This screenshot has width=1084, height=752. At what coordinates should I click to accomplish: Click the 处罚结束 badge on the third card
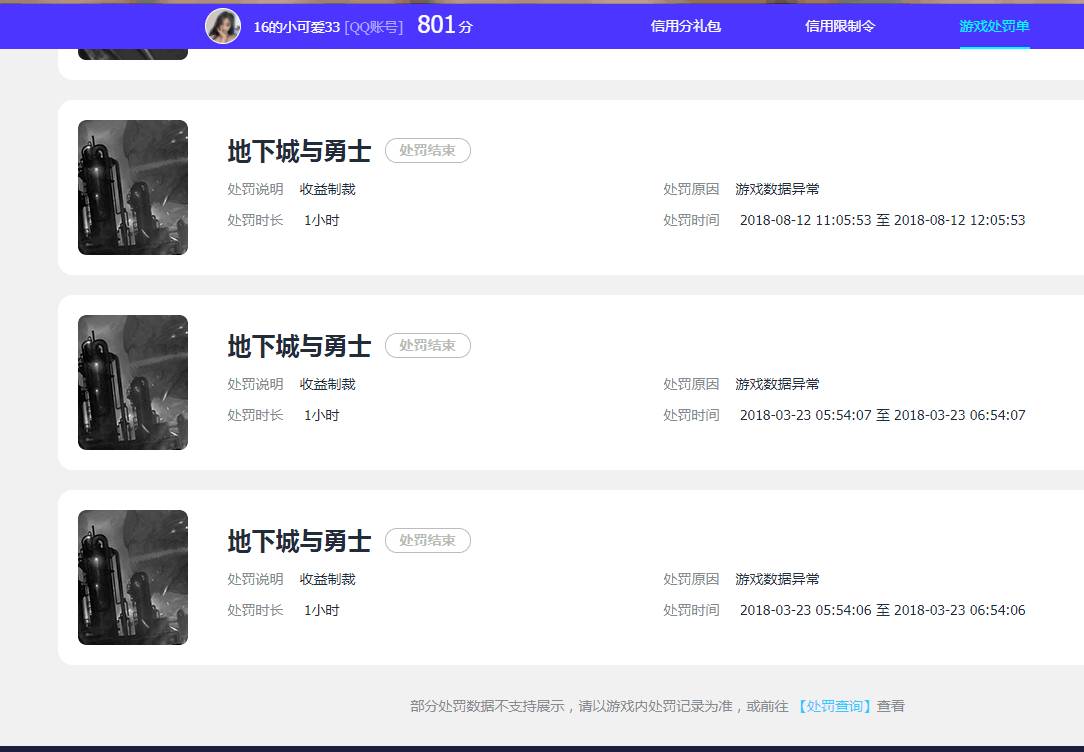click(428, 540)
